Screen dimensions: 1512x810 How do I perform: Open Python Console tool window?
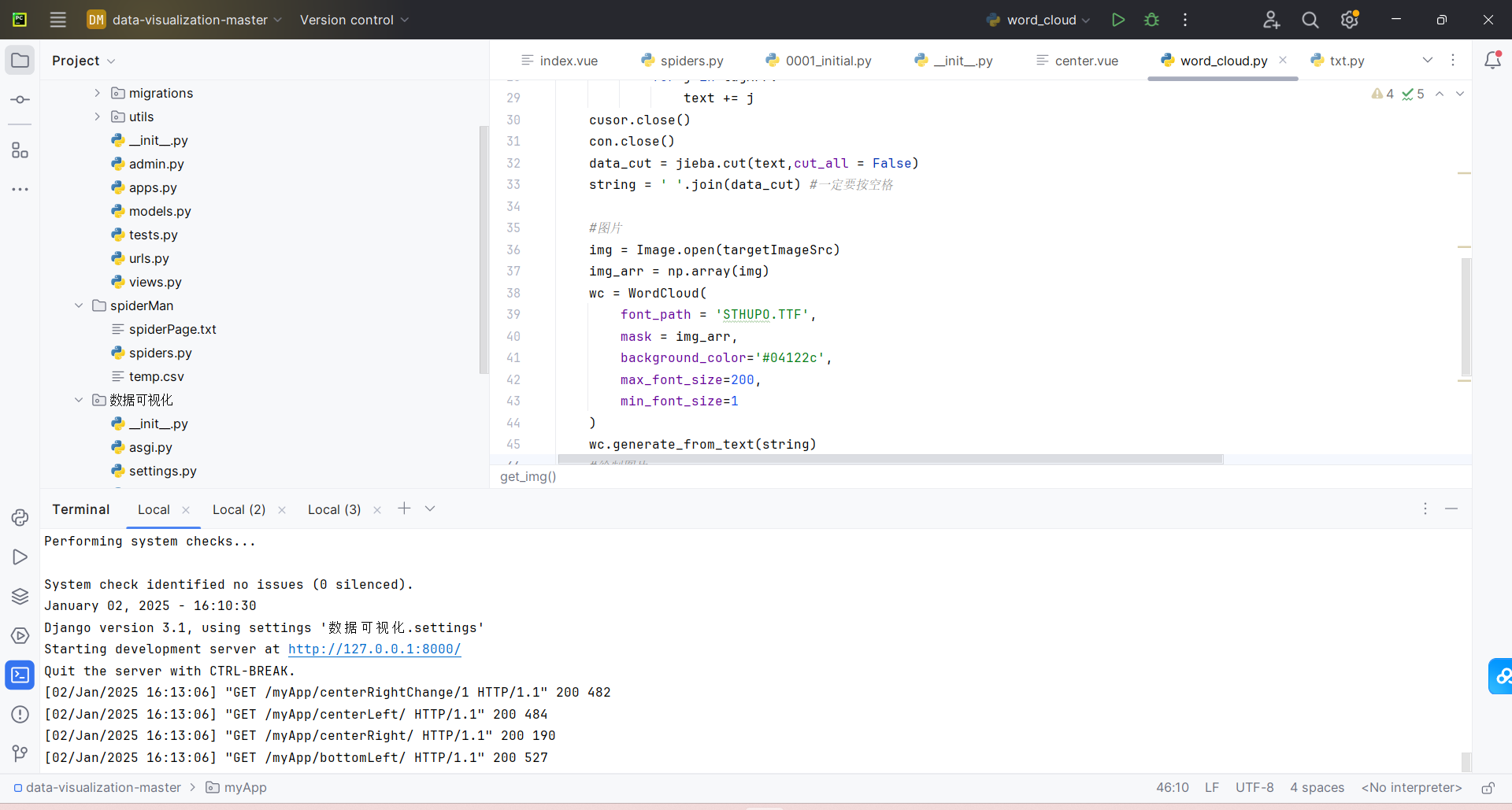20,517
